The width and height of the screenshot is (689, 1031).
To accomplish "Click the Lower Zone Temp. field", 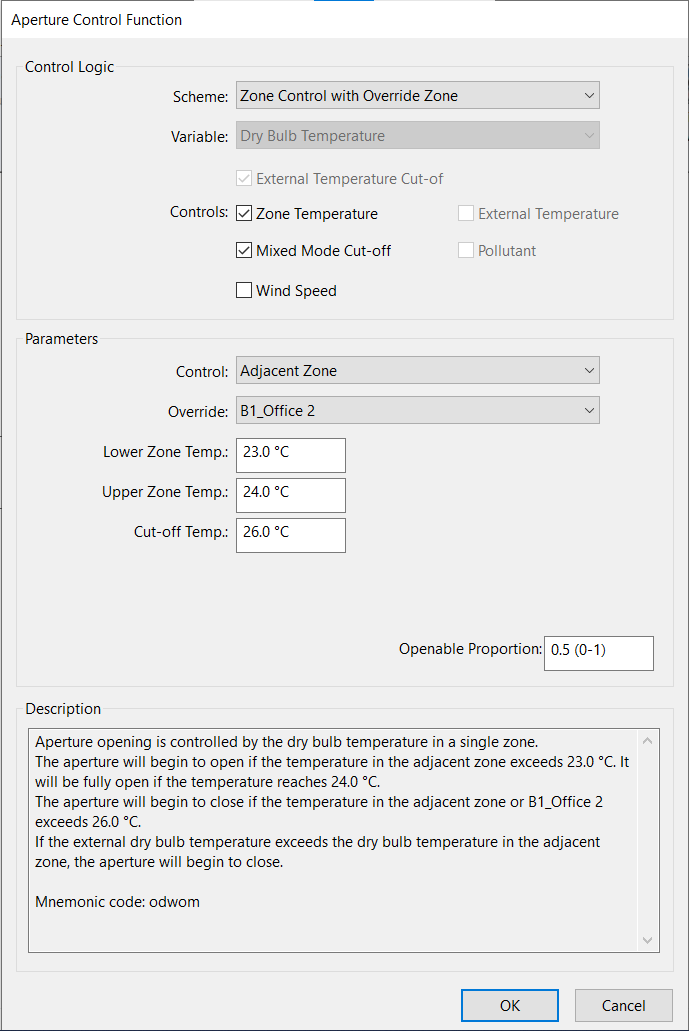I will click(x=291, y=455).
